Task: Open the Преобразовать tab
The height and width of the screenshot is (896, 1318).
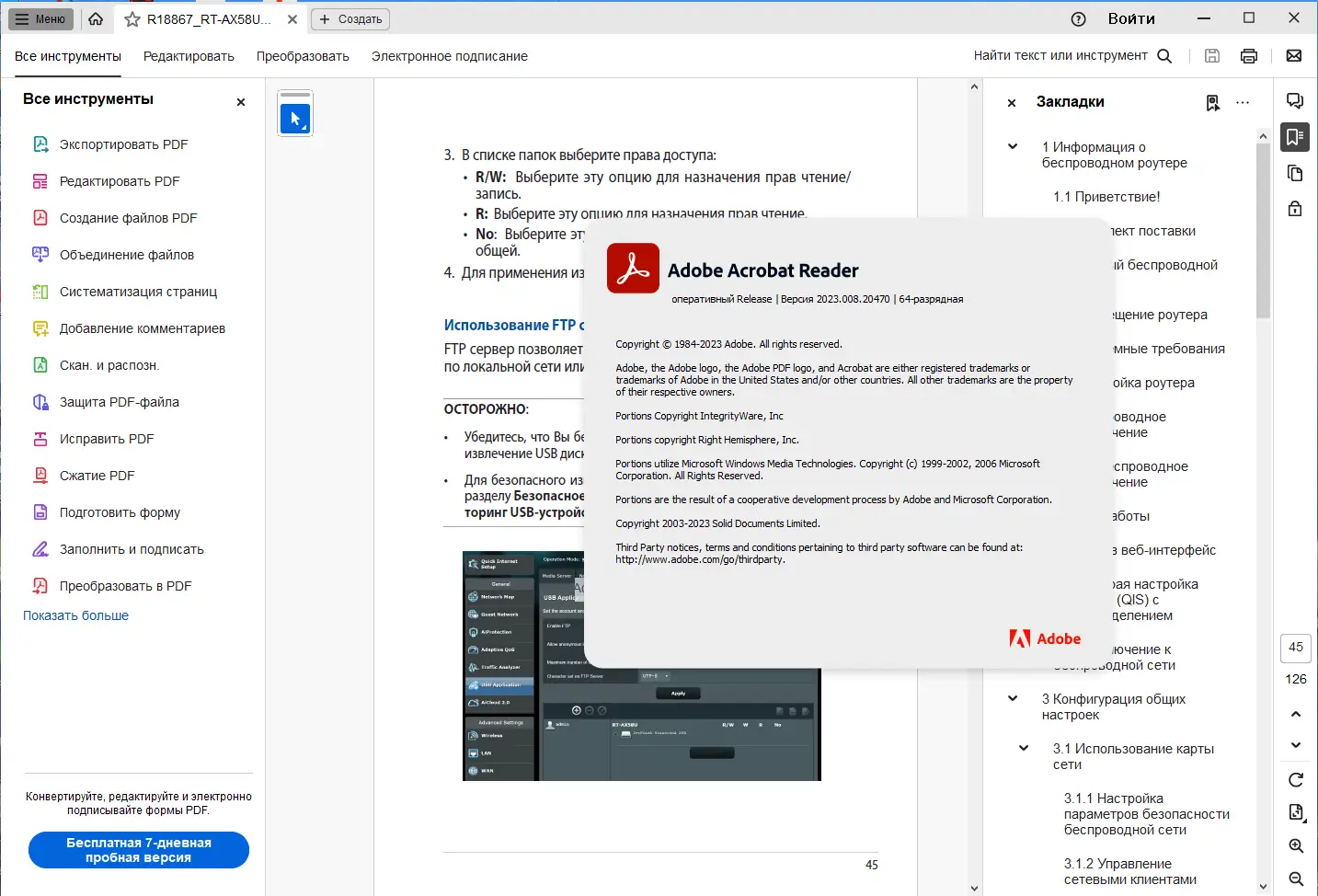Action: (x=303, y=56)
